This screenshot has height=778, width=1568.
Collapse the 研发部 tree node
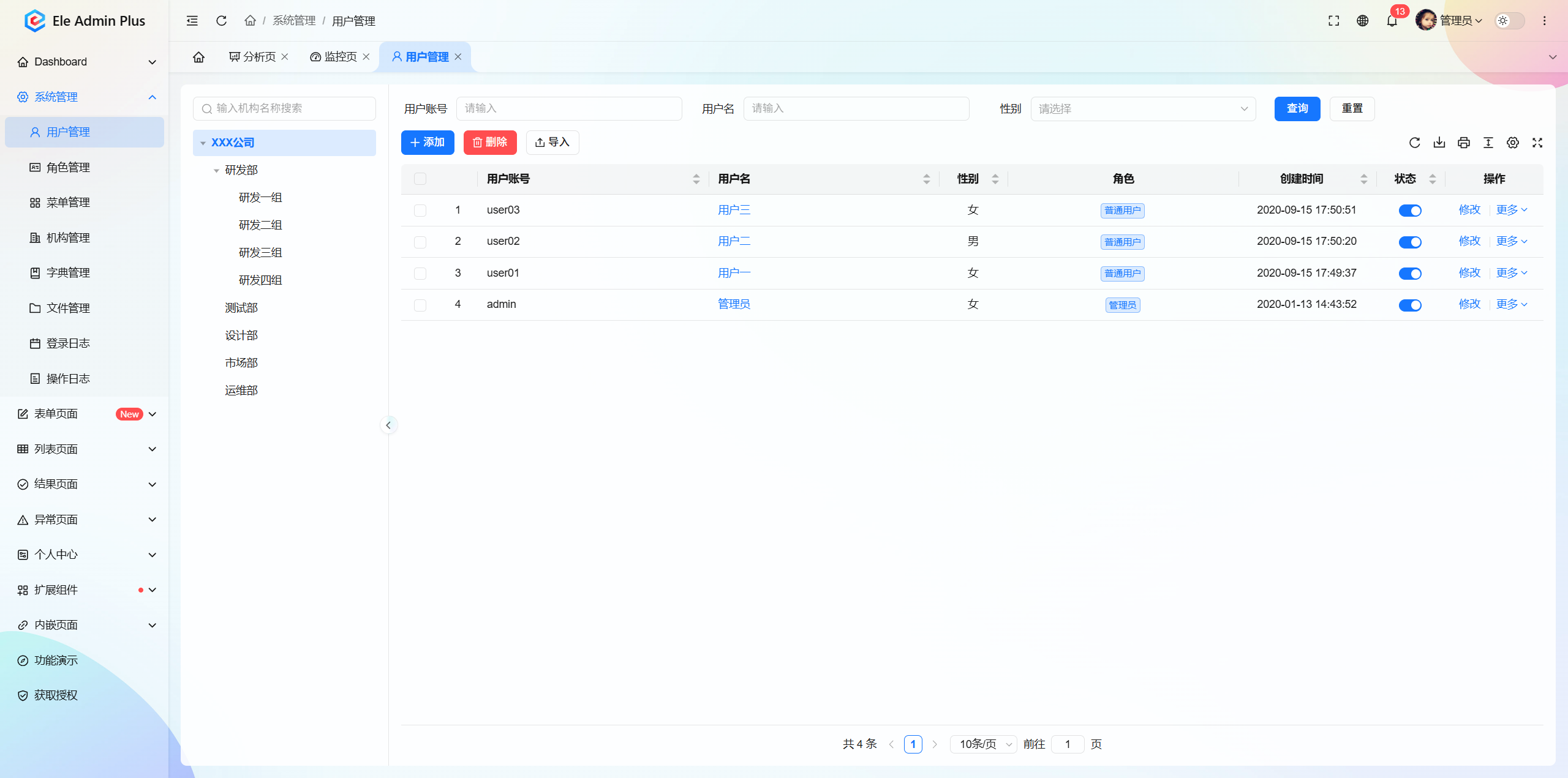[x=216, y=171]
